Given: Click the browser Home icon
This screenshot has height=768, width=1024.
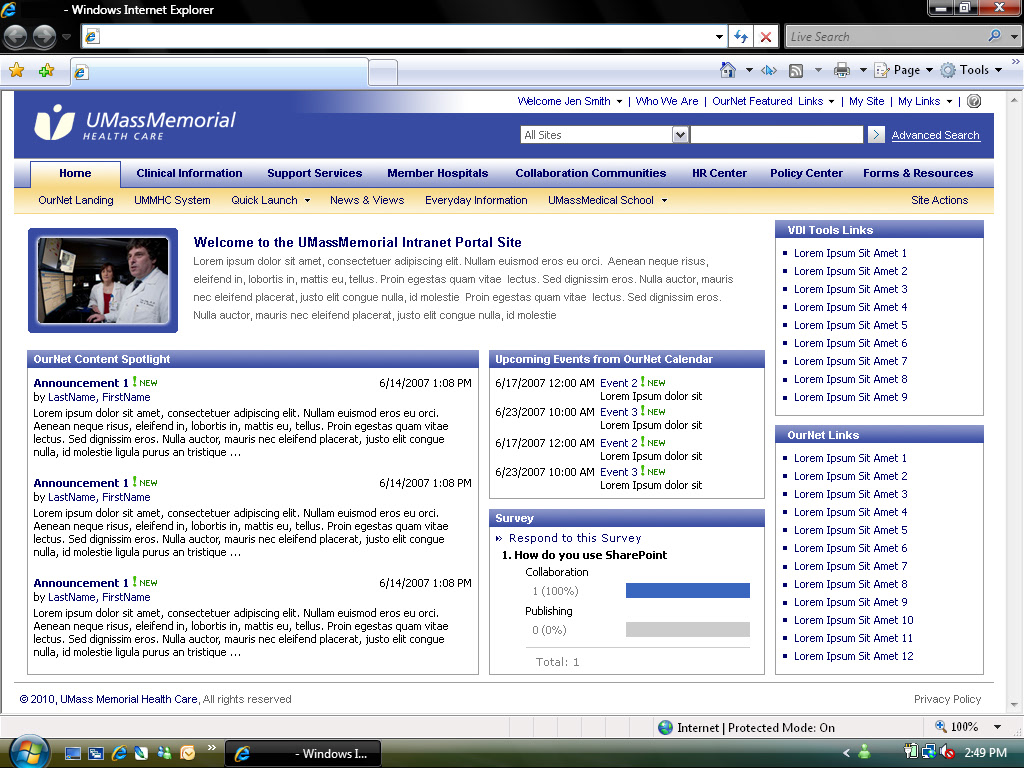Looking at the screenshot, I should pos(728,69).
